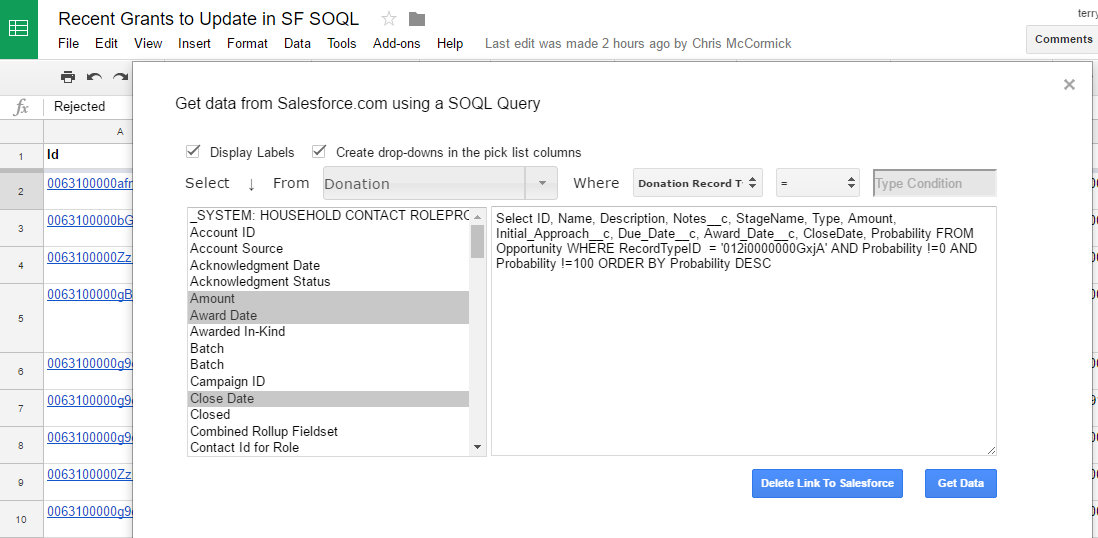Click the Print toolbar icon
The image size is (1098, 538).
[x=68, y=77]
